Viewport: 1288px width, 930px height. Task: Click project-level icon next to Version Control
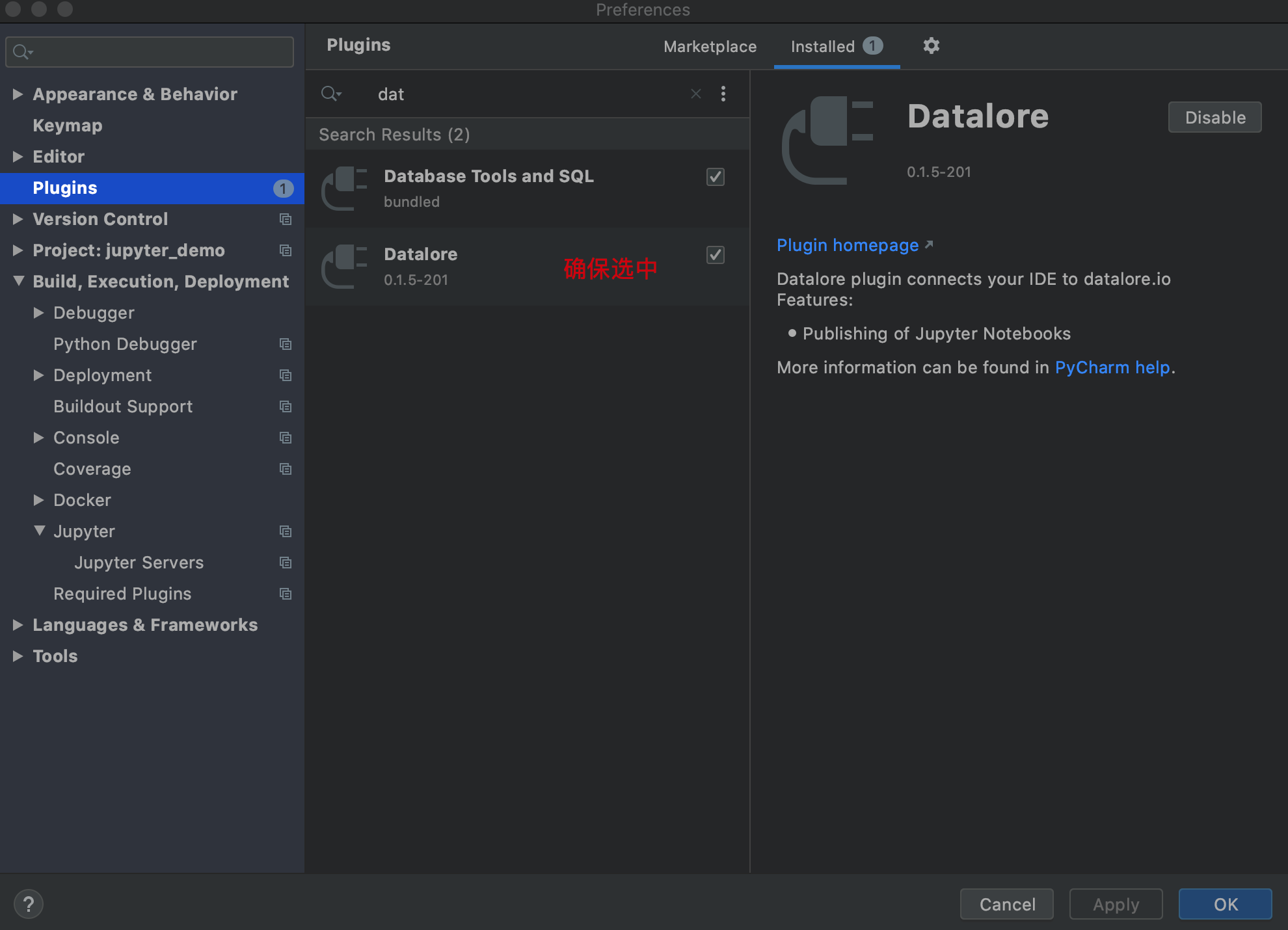click(285, 219)
